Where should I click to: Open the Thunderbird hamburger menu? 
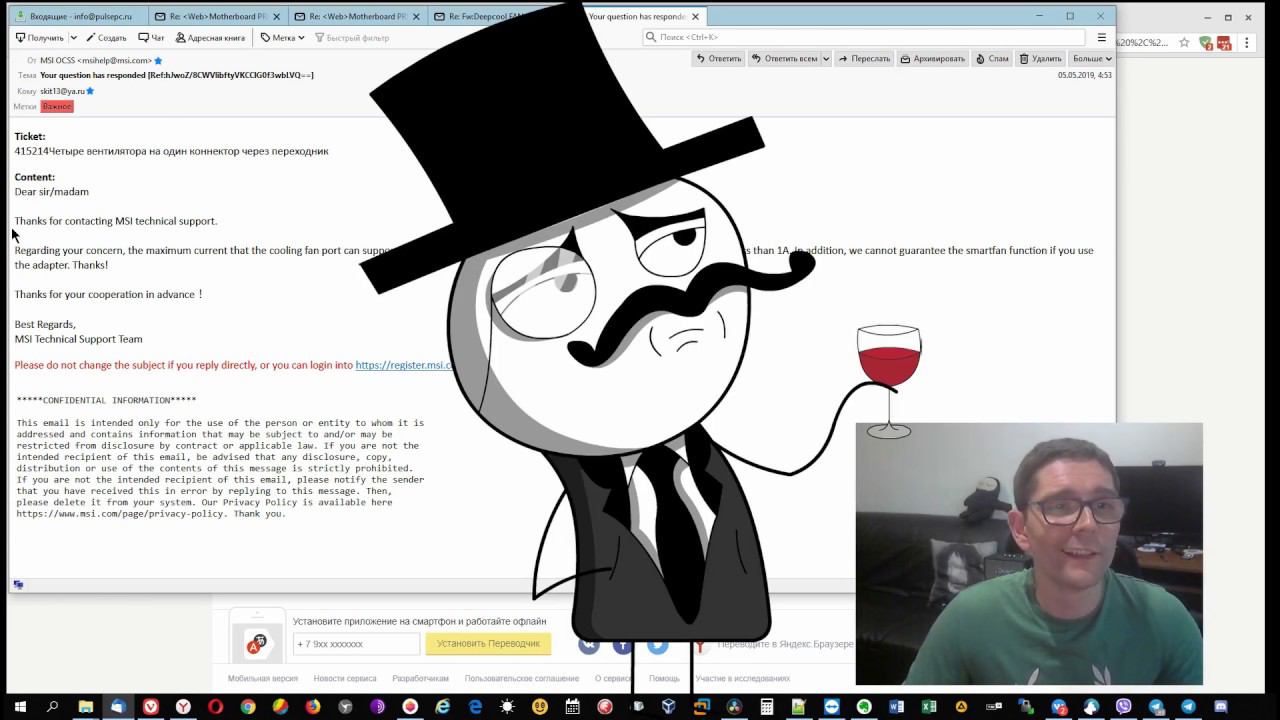point(1102,38)
